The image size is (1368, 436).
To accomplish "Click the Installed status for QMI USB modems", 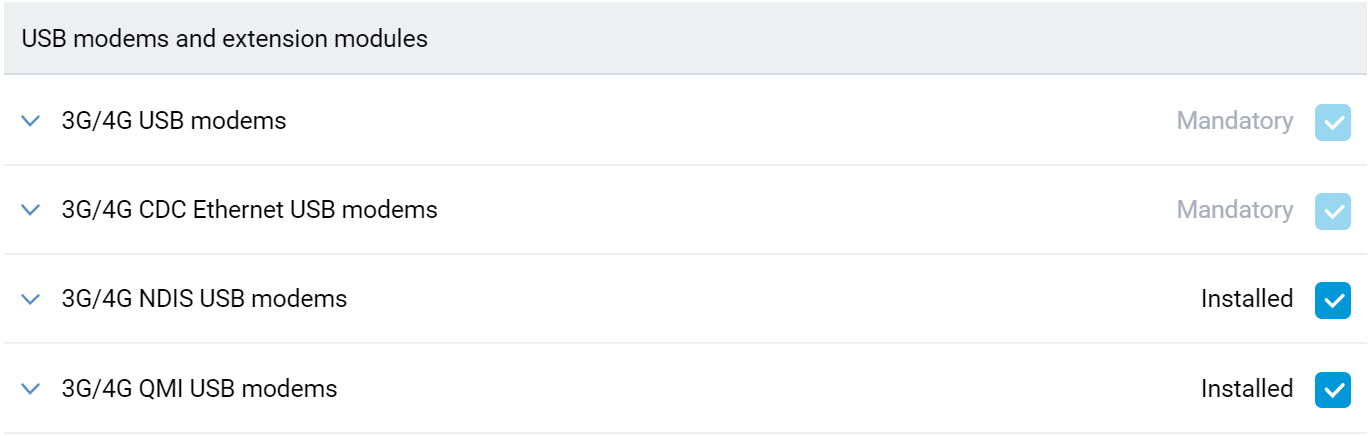I will pyautogui.click(x=1246, y=388).
